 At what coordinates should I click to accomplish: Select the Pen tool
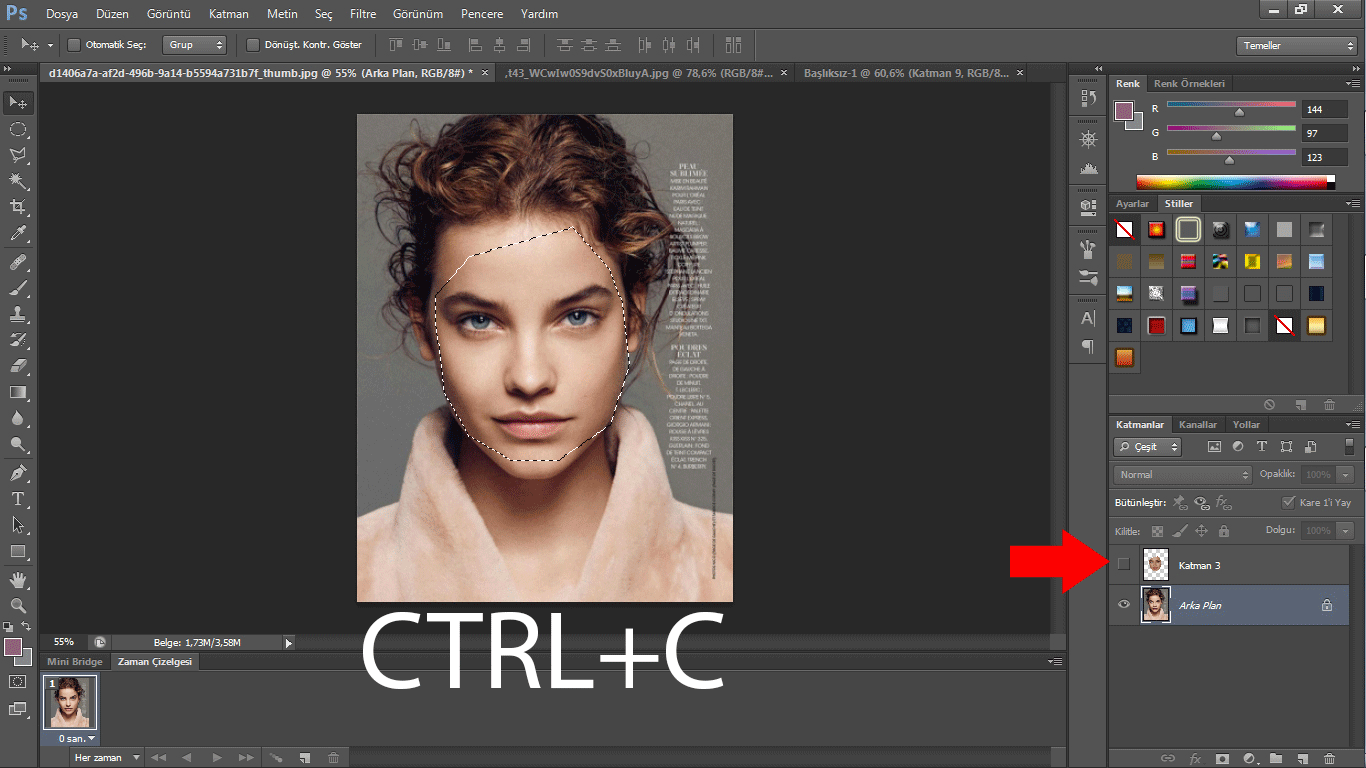(x=18, y=472)
